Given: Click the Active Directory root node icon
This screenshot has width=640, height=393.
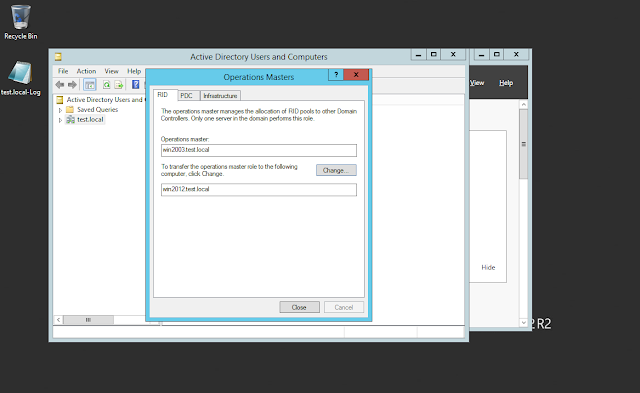Looking at the screenshot, I should tap(60, 100).
